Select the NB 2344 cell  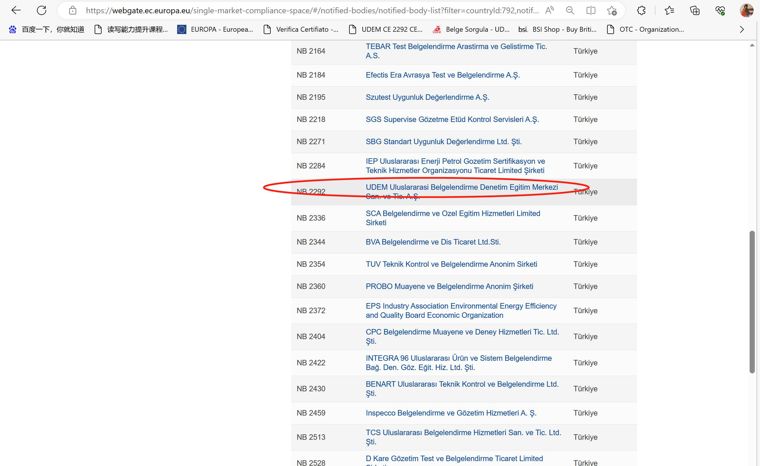[311, 242]
